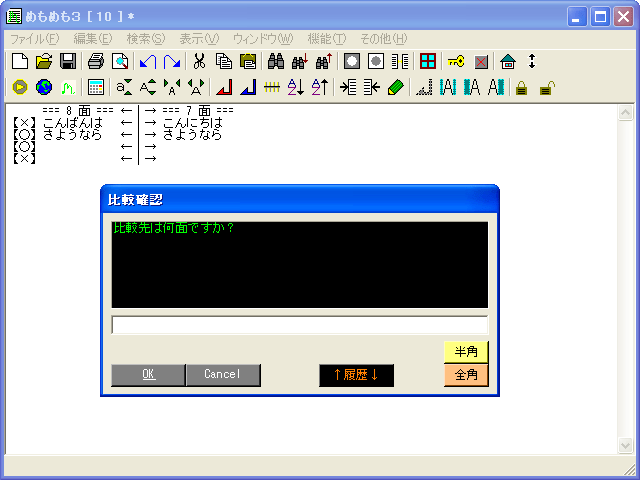
Task: Click the green waveform icon
Action: 68,87
